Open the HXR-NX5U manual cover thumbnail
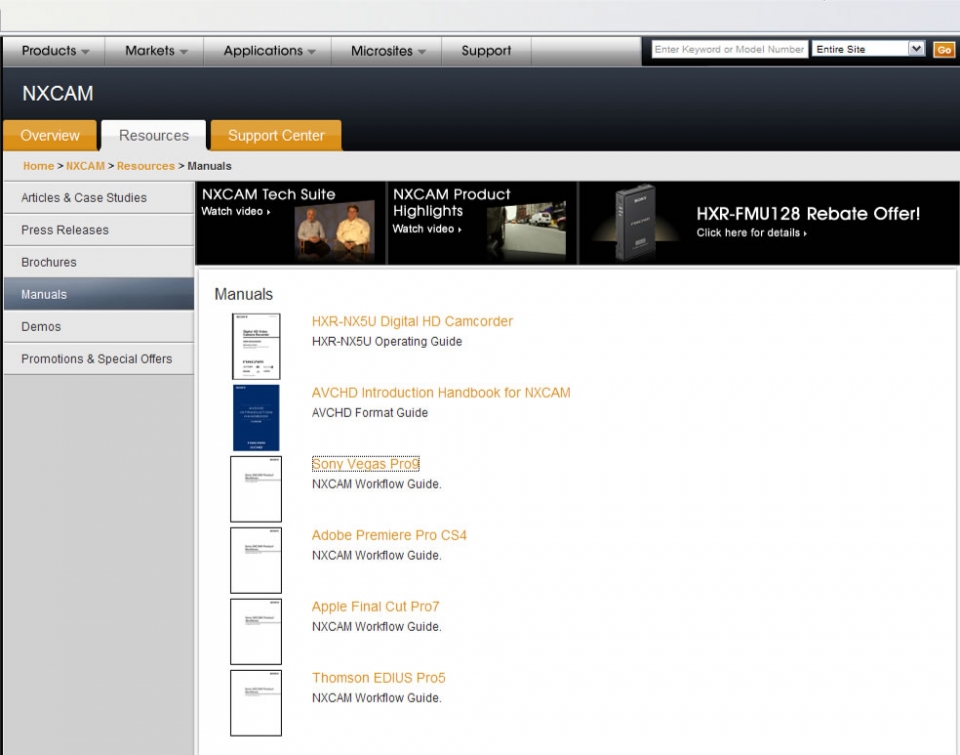 pos(256,346)
